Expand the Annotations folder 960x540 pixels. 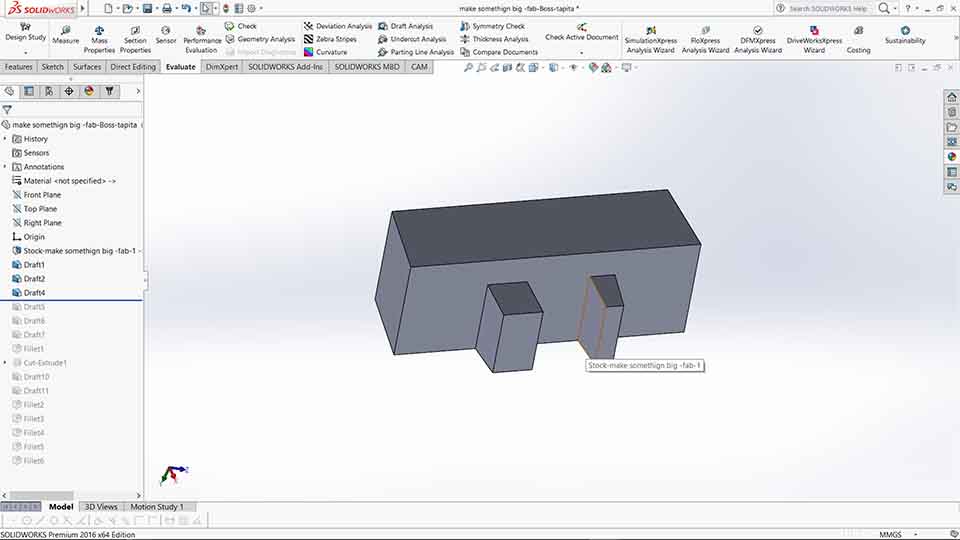click(6, 167)
